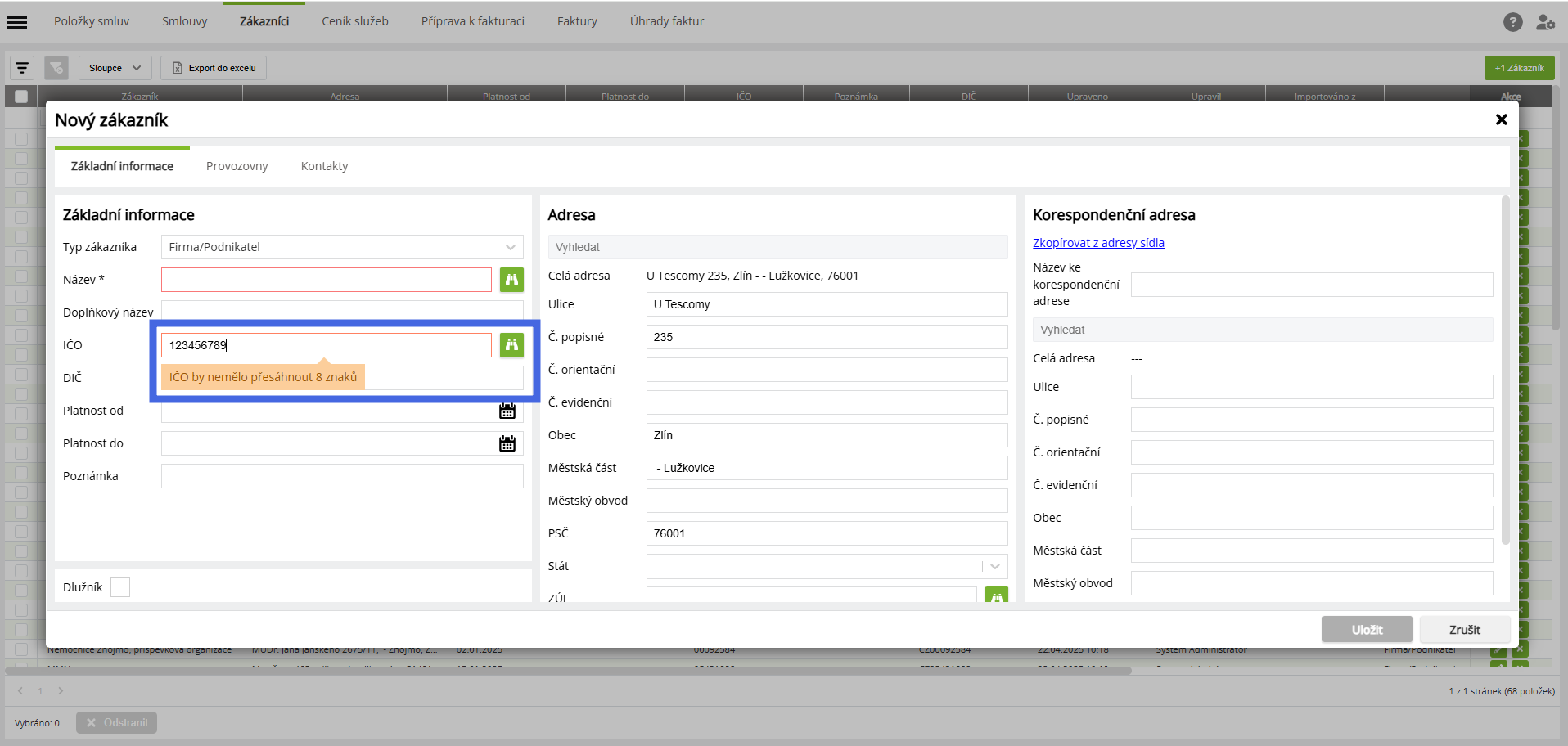
Task: Click binoculars lookup icon next to IČO
Action: tap(511, 345)
